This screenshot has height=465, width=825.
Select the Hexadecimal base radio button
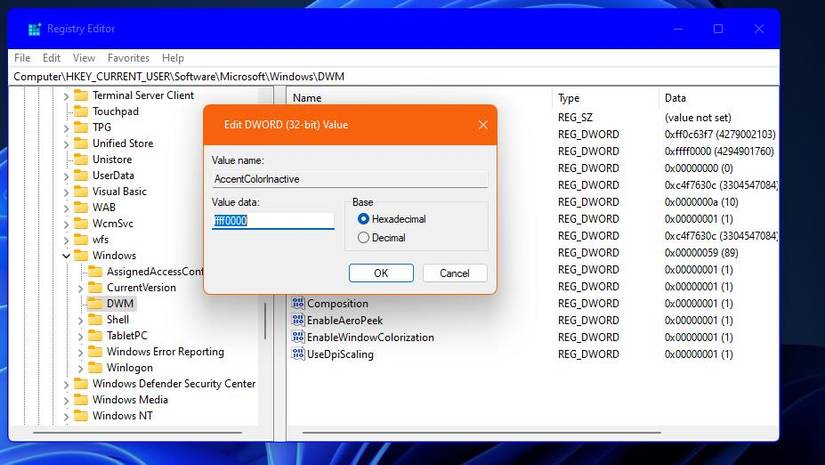pos(363,219)
